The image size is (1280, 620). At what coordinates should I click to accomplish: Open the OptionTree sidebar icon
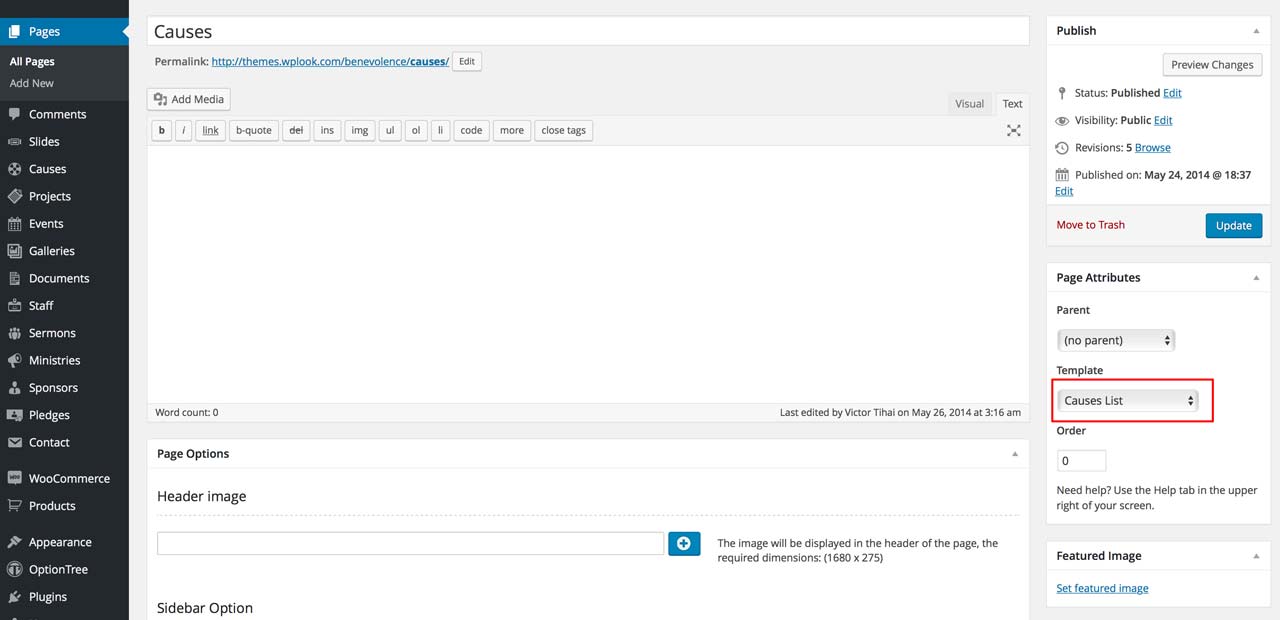(x=14, y=569)
